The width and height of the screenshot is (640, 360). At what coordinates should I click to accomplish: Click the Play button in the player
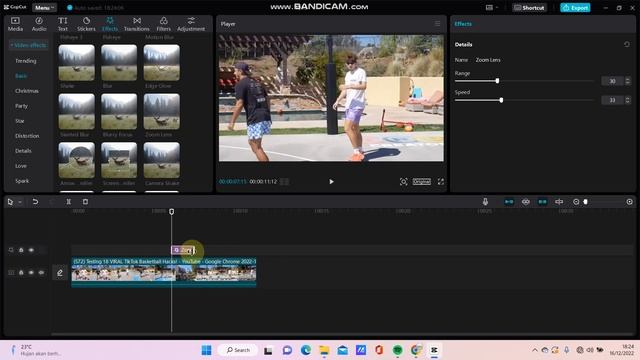point(331,182)
